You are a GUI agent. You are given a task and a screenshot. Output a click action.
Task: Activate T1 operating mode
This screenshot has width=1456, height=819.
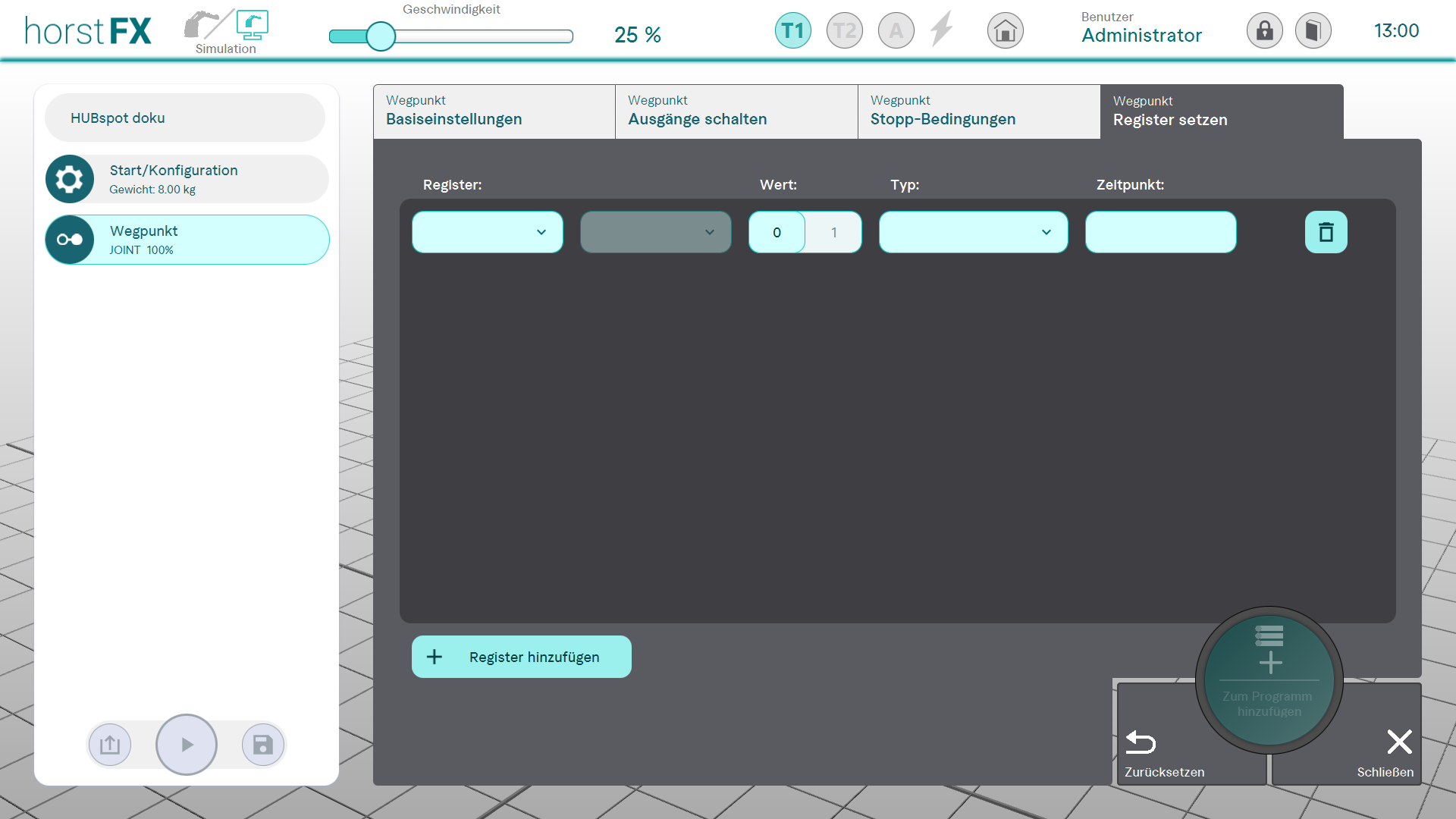coord(792,31)
